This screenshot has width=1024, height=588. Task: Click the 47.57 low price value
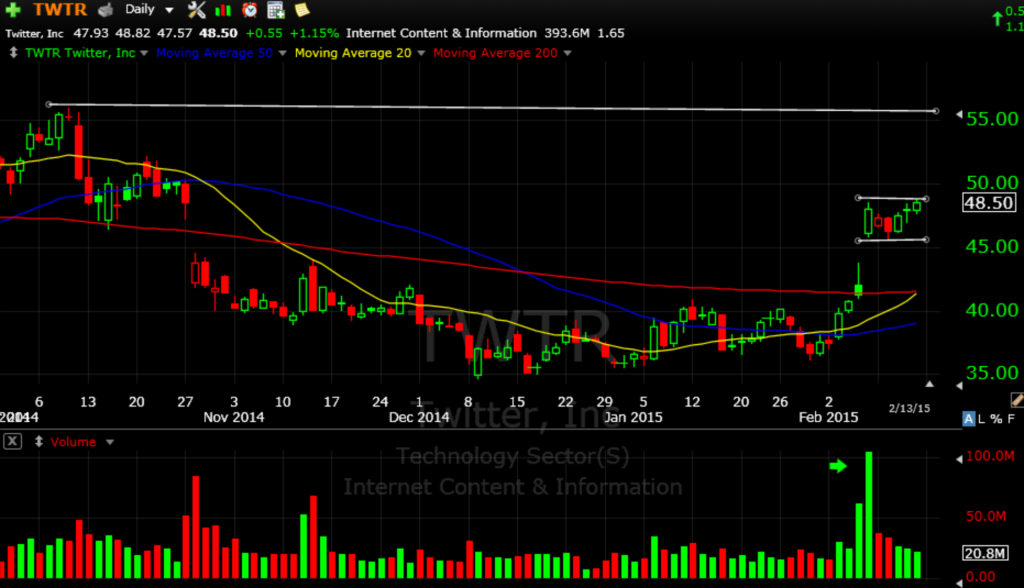174,33
